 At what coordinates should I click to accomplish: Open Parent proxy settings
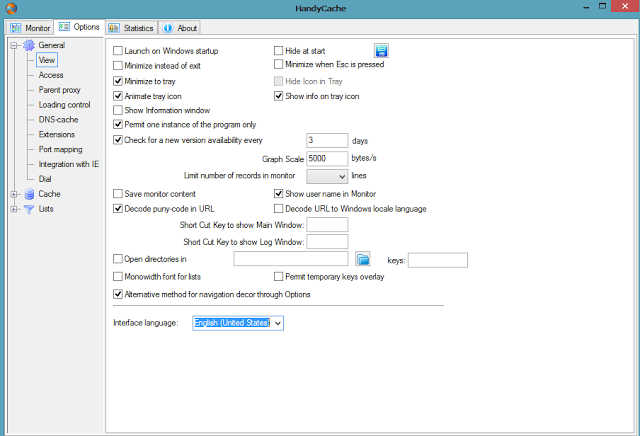[x=60, y=90]
